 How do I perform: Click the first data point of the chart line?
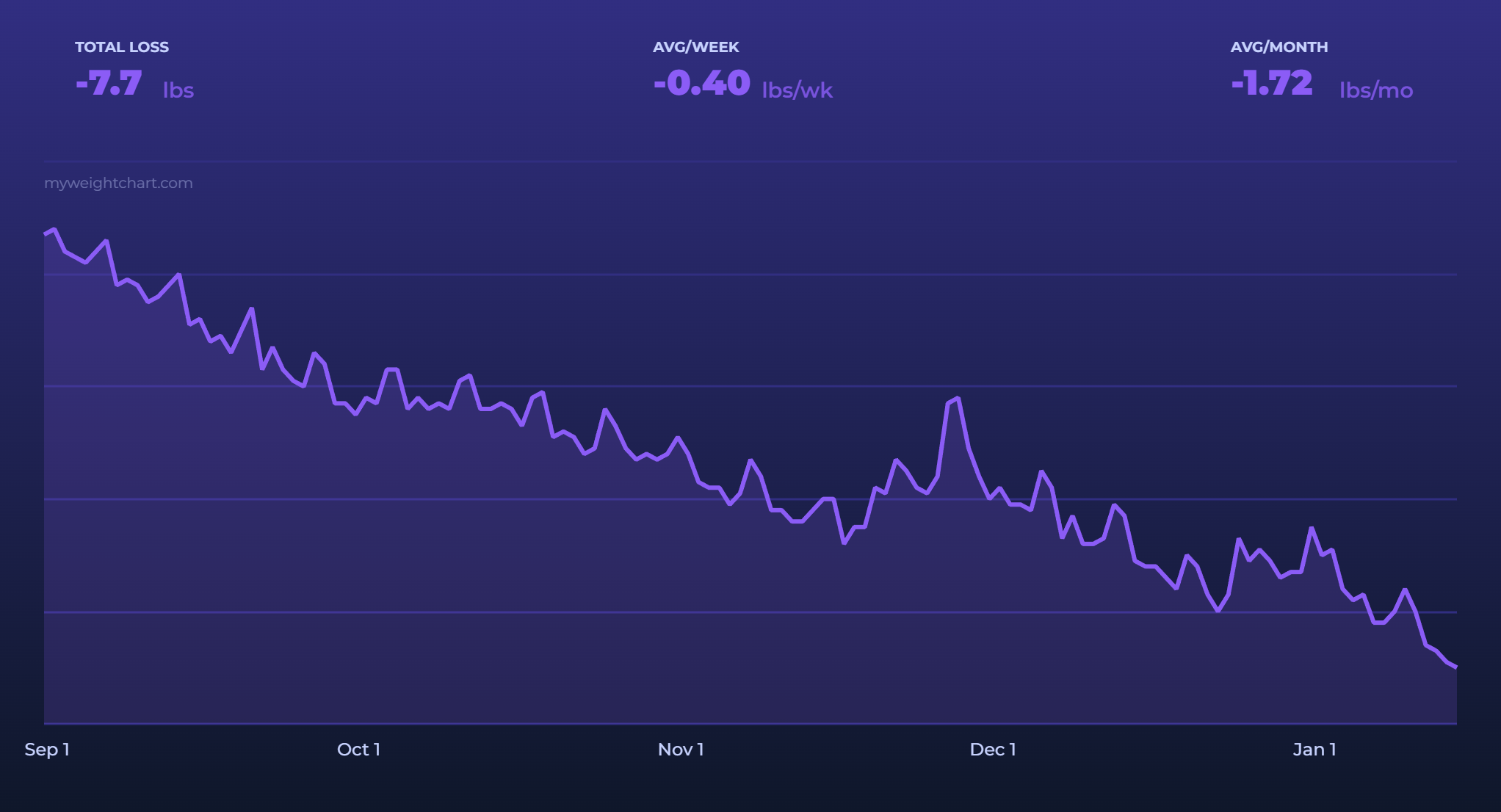pyautogui.click(x=46, y=234)
